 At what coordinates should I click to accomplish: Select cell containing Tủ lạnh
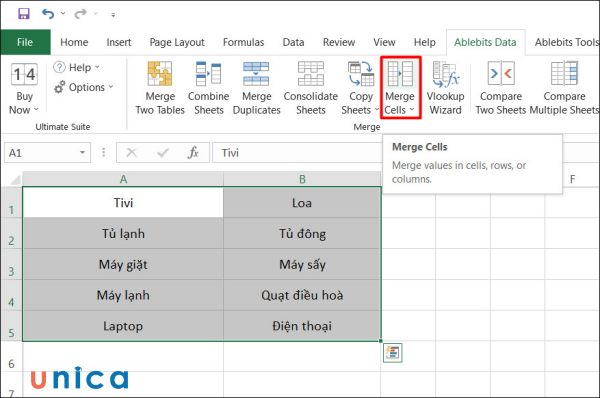123,233
